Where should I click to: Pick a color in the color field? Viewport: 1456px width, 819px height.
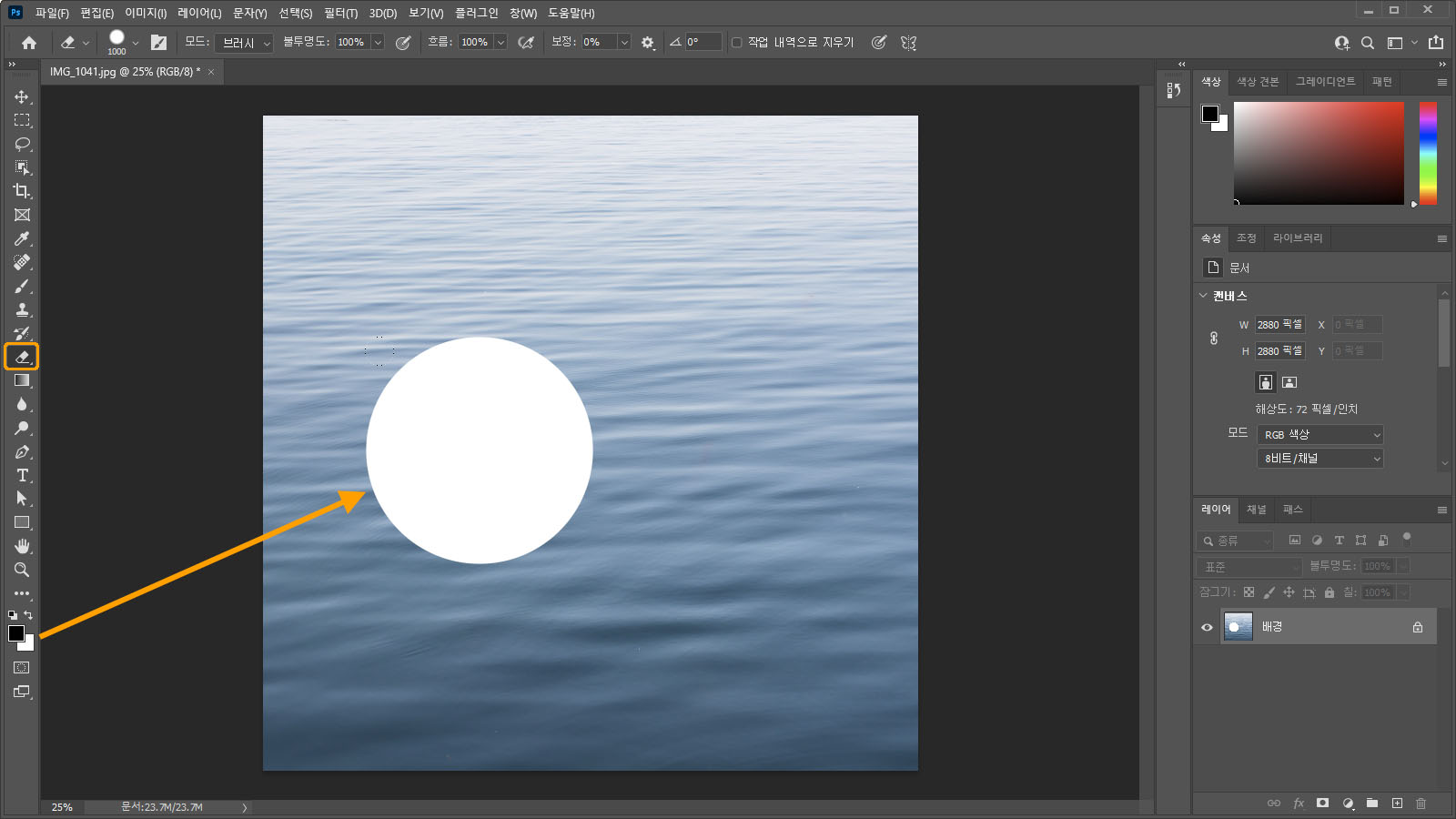point(1319,153)
